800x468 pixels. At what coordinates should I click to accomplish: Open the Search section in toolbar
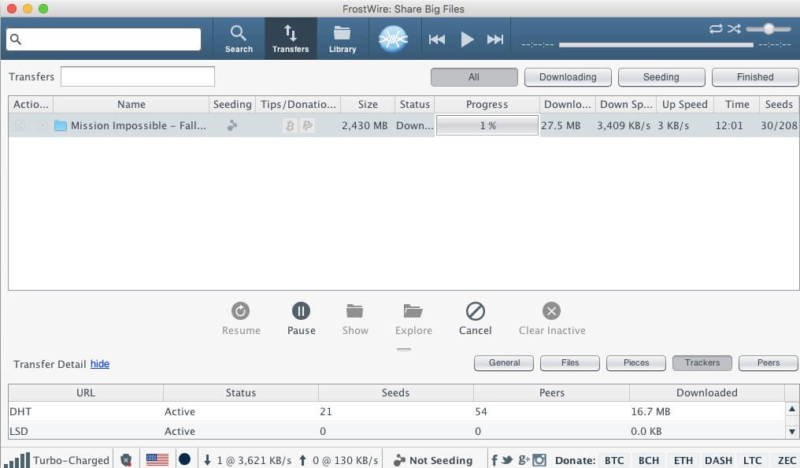(238, 39)
